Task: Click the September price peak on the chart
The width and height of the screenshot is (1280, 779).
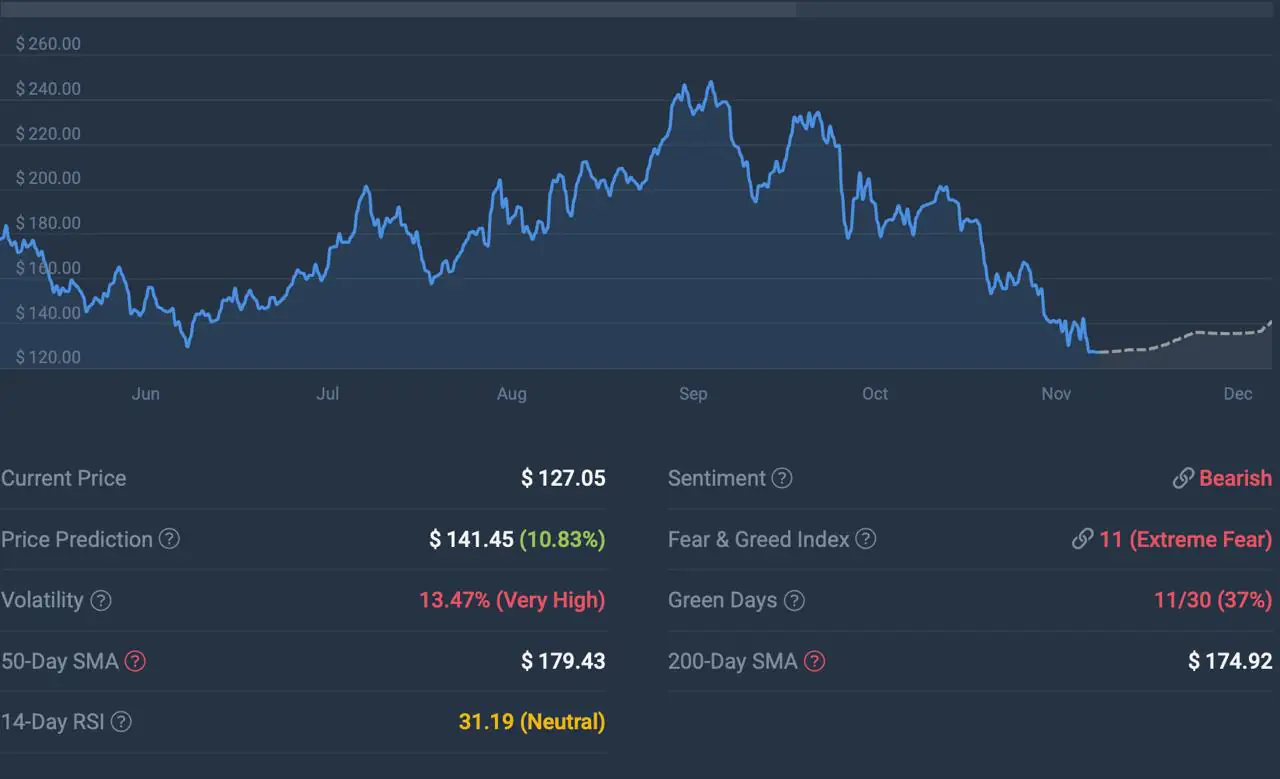Action: [x=710, y=84]
